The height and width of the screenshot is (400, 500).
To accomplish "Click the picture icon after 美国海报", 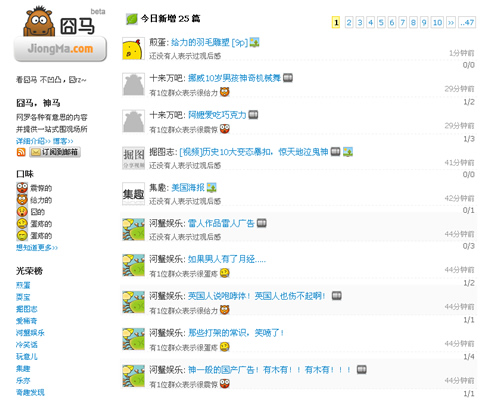I will click(x=211, y=188).
